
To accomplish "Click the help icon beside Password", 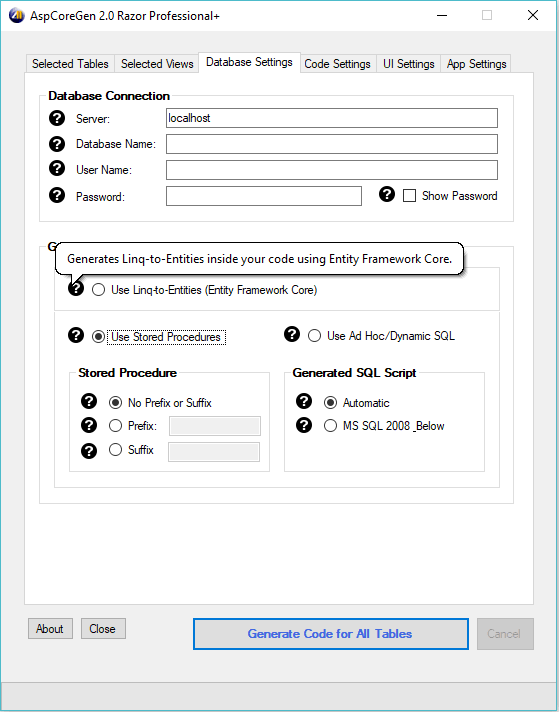I will 57,195.
